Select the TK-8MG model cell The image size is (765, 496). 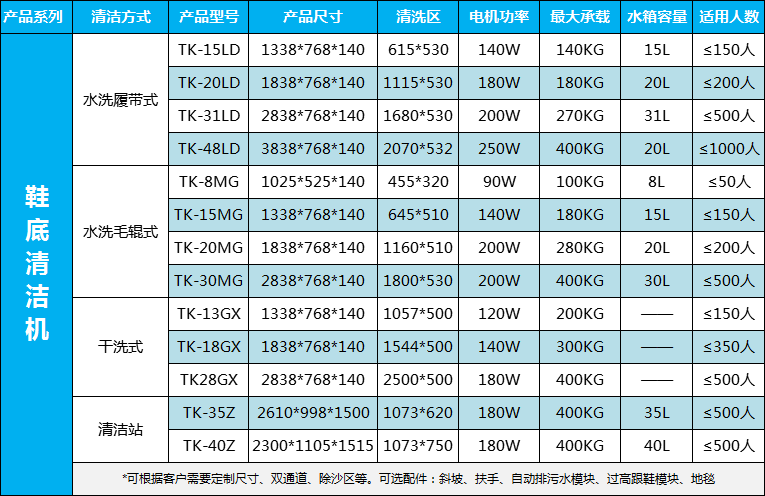208,182
